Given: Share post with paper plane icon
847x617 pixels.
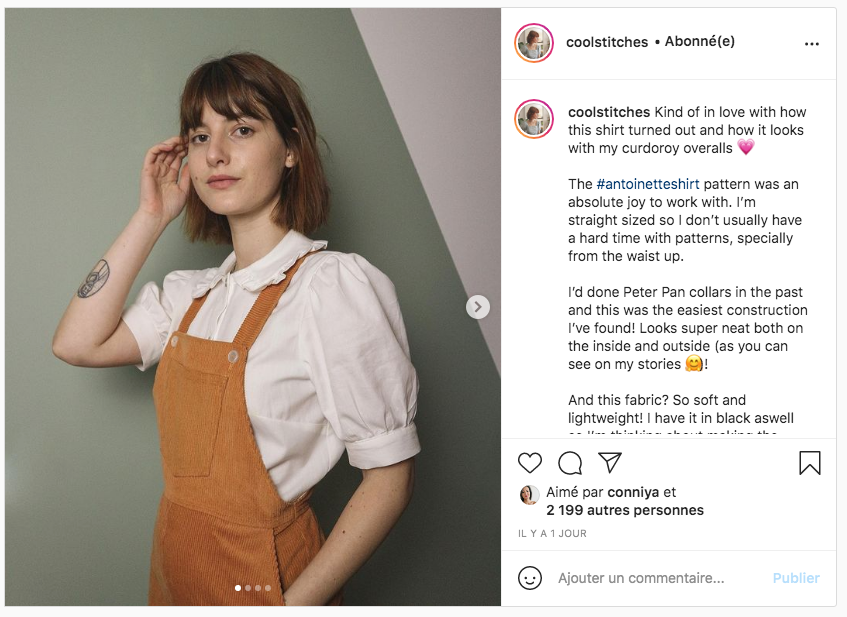Looking at the screenshot, I should pos(610,462).
